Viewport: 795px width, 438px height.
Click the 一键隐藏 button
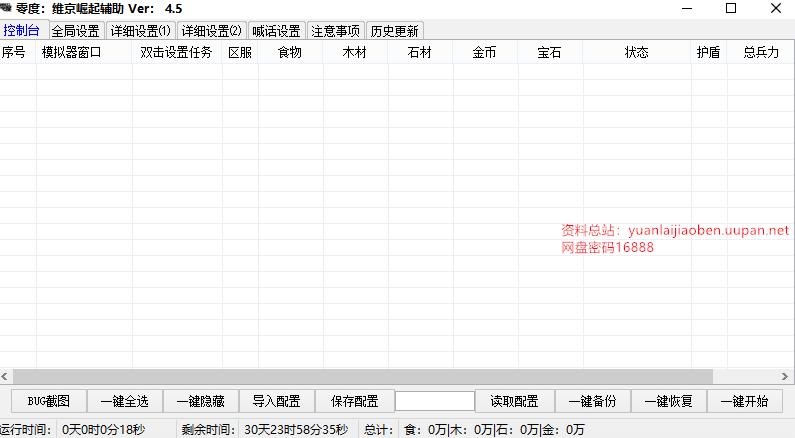point(201,402)
